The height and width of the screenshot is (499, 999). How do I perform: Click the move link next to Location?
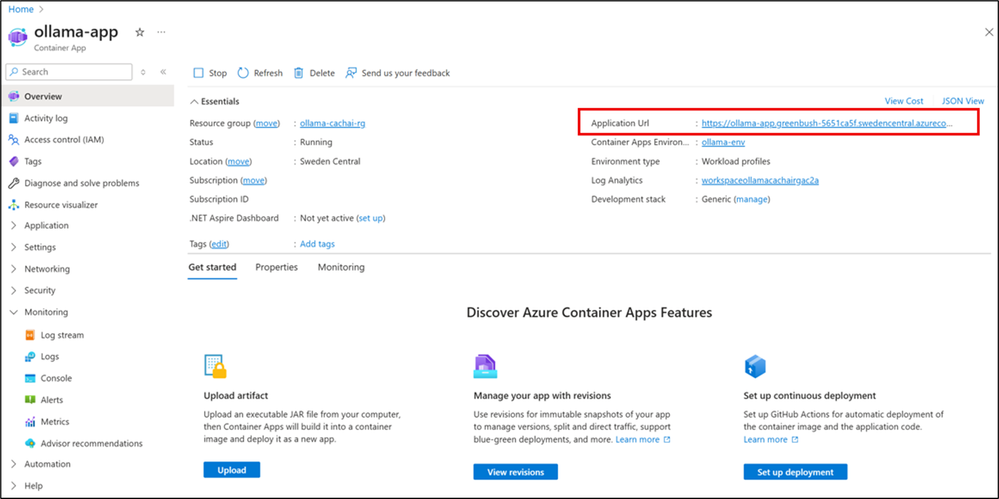point(239,161)
